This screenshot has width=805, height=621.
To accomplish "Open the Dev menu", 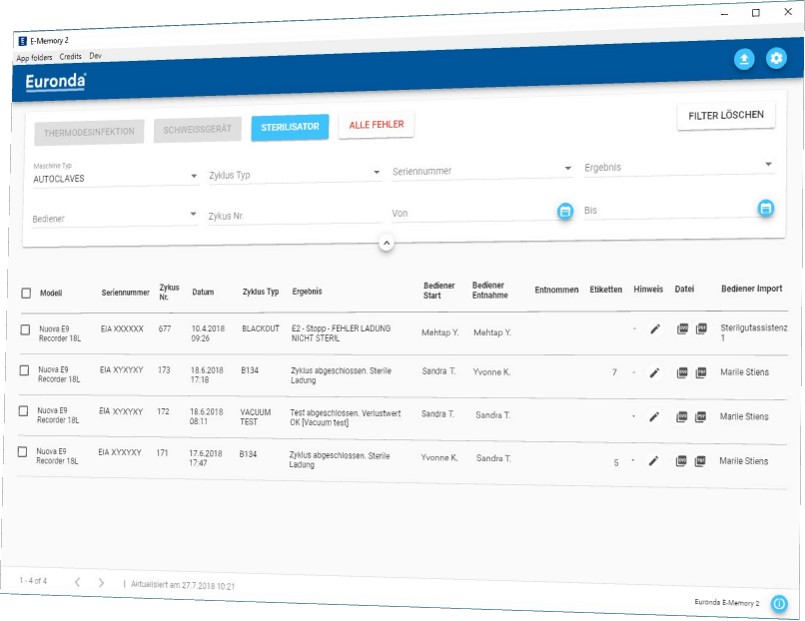I will coord(95,55).
